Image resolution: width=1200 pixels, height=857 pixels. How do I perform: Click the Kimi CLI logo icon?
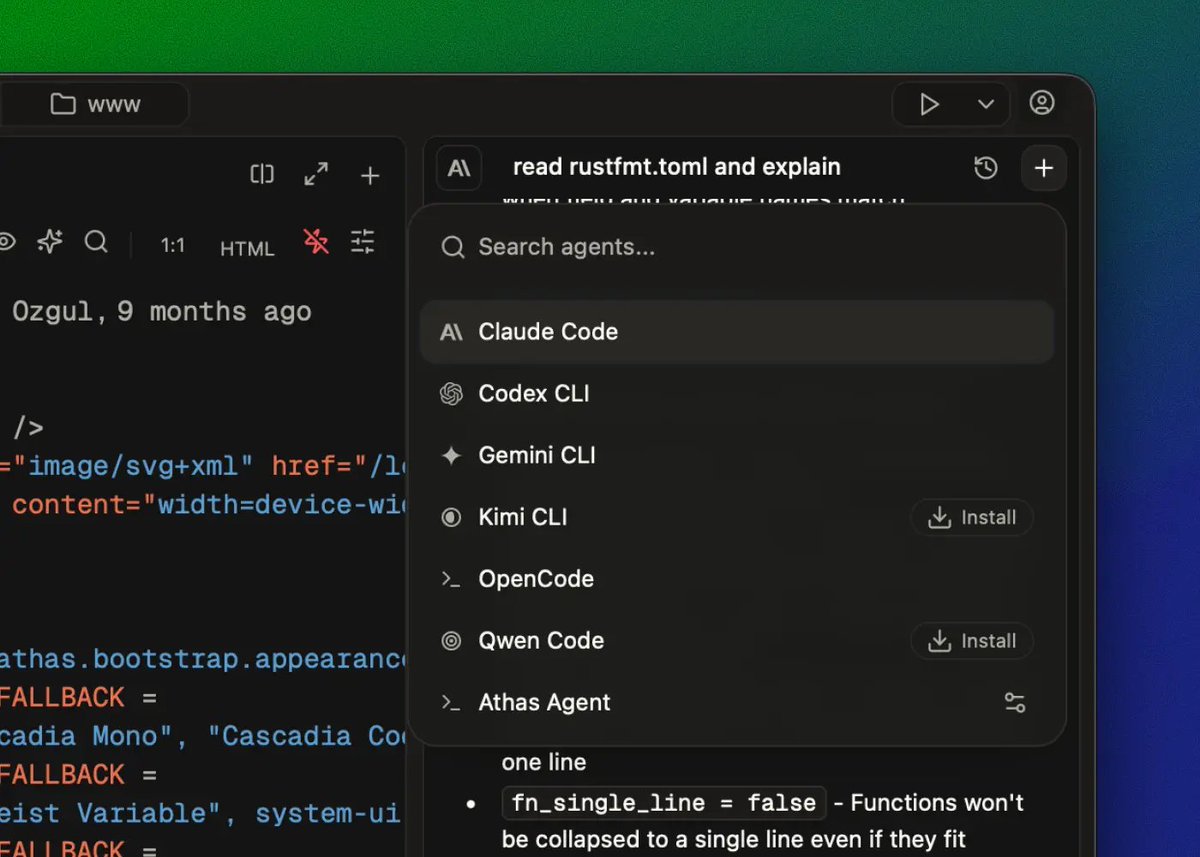point(452,517)
